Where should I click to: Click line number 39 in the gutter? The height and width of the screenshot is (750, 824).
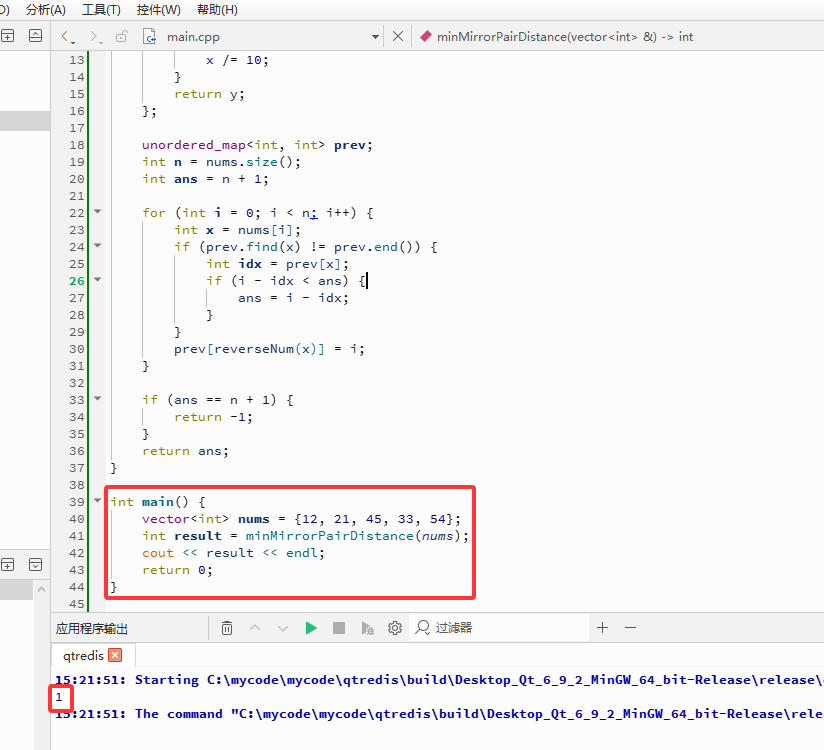pos(77,502)
